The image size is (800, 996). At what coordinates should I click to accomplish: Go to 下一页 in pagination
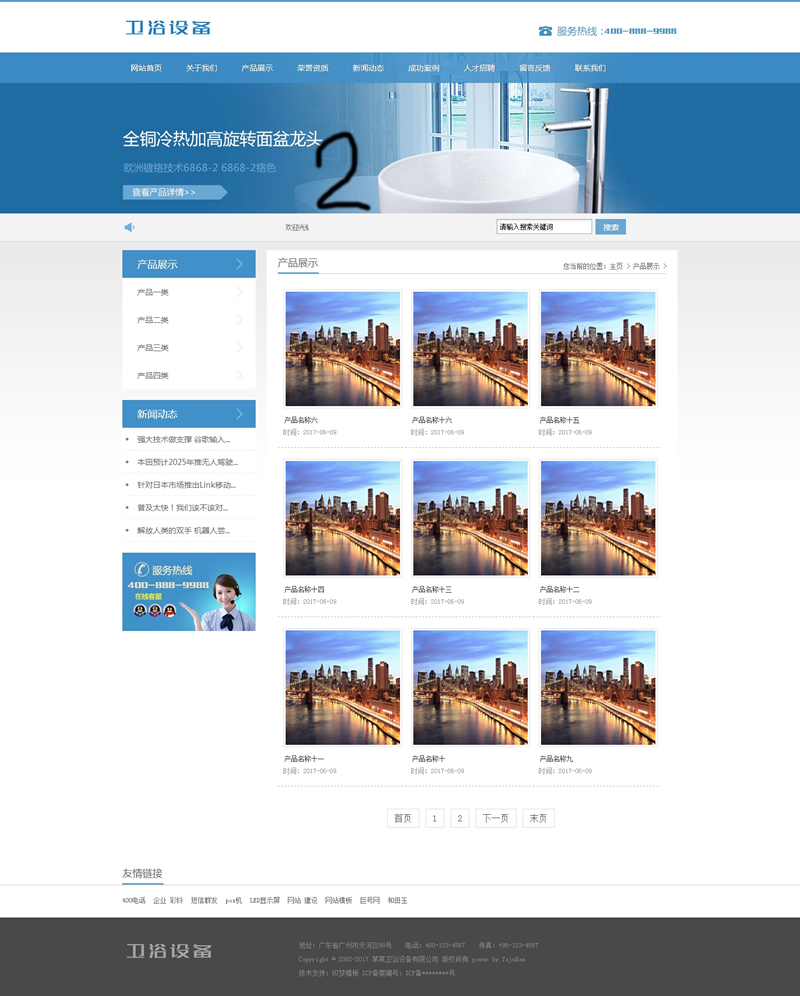point(495,818)
